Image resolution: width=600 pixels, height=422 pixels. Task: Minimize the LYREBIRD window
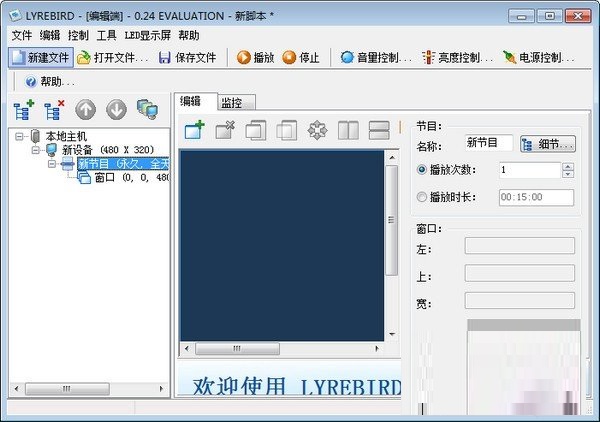coord(521,16)
